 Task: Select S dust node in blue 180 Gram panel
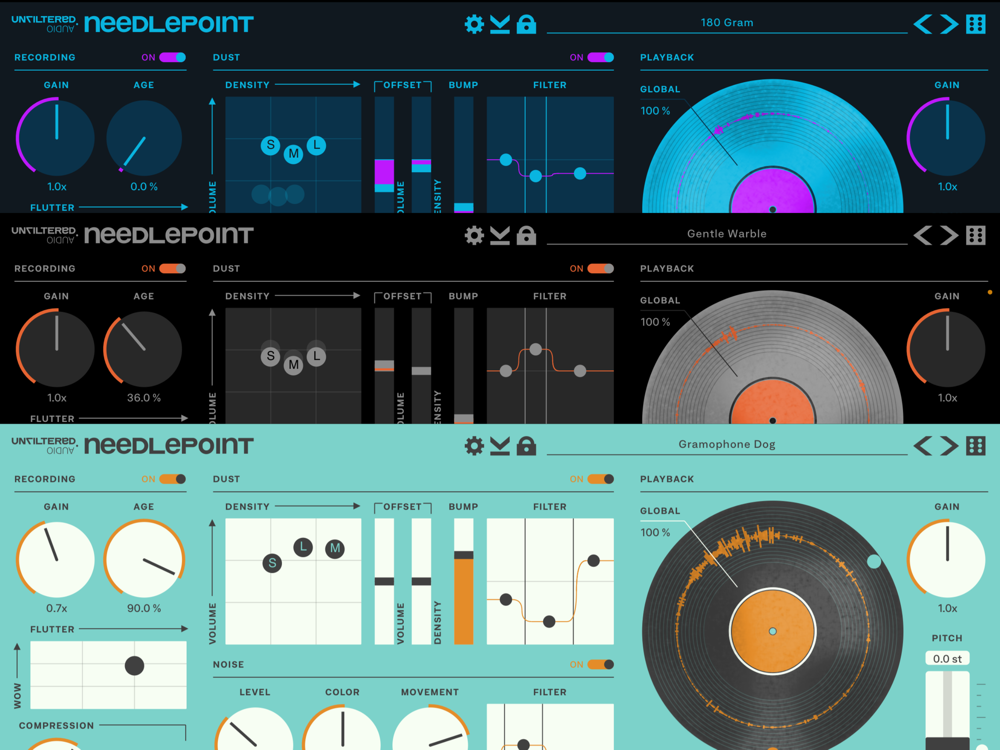[270, 145]
